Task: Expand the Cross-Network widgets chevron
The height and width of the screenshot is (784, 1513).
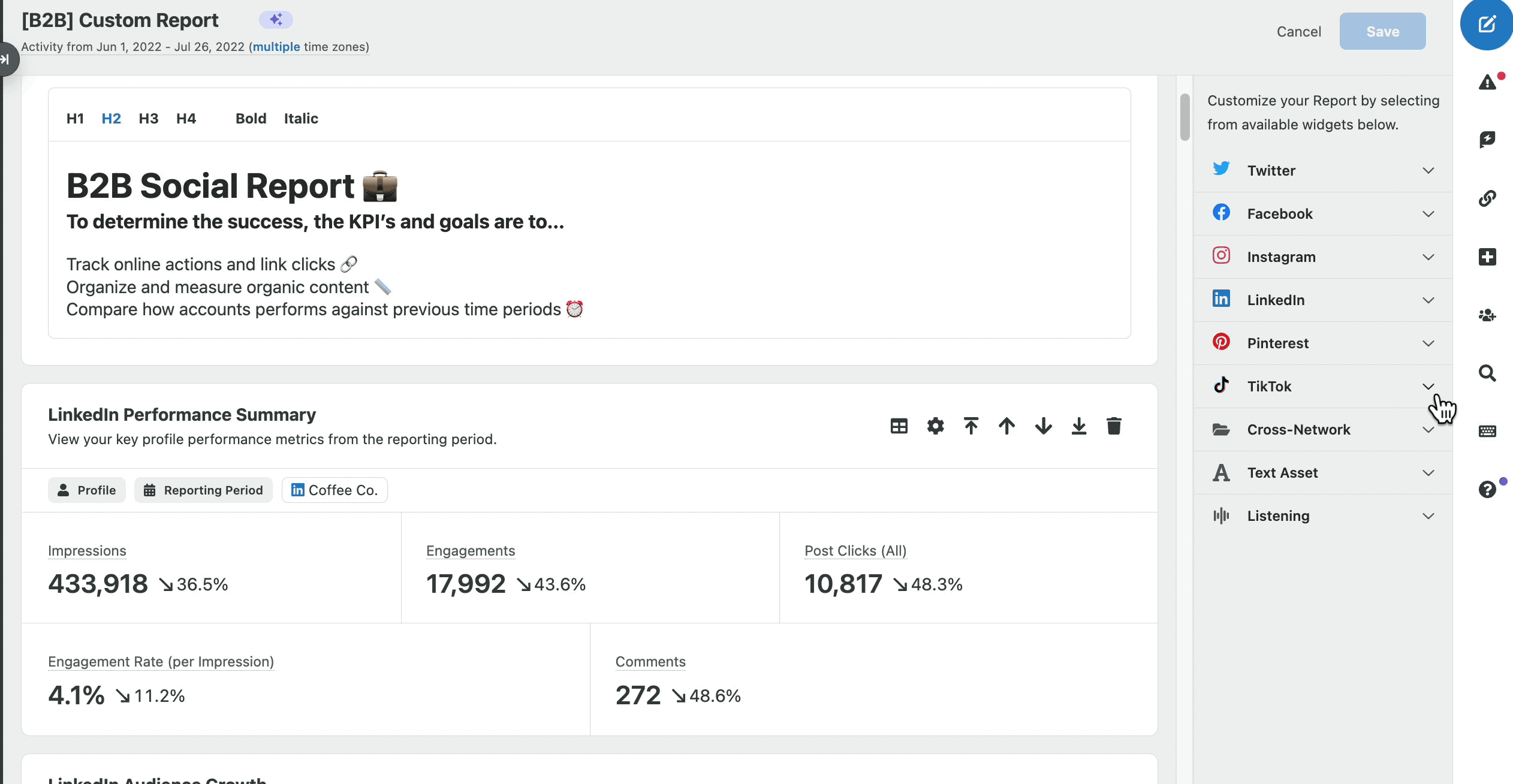Action: [1428, 430]
